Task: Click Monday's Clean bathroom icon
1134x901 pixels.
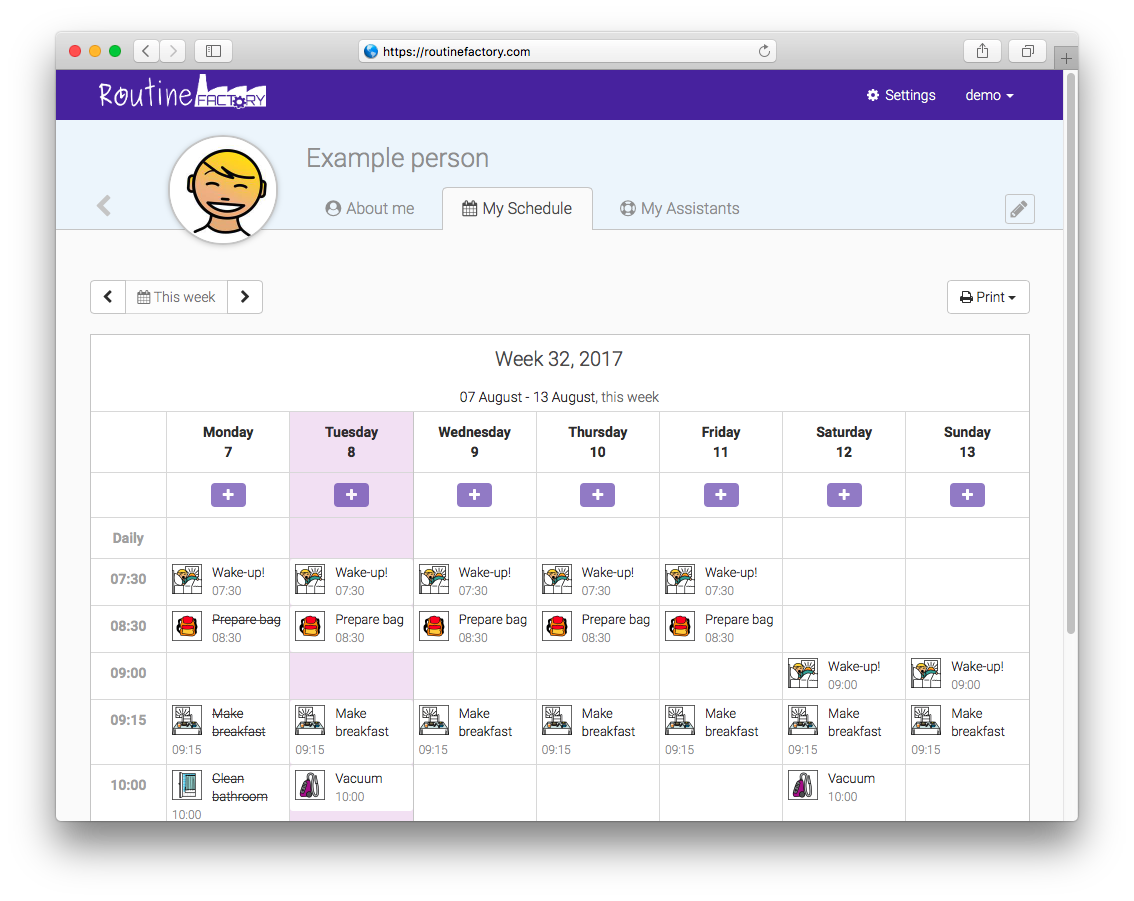Action: pos(187,785)
